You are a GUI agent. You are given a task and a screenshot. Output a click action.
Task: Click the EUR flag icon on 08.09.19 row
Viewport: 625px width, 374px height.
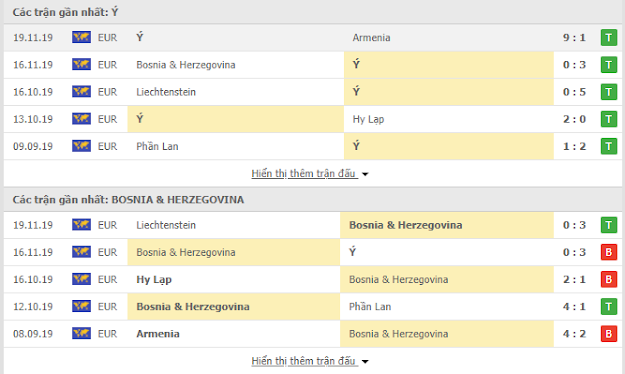(81, 333)
